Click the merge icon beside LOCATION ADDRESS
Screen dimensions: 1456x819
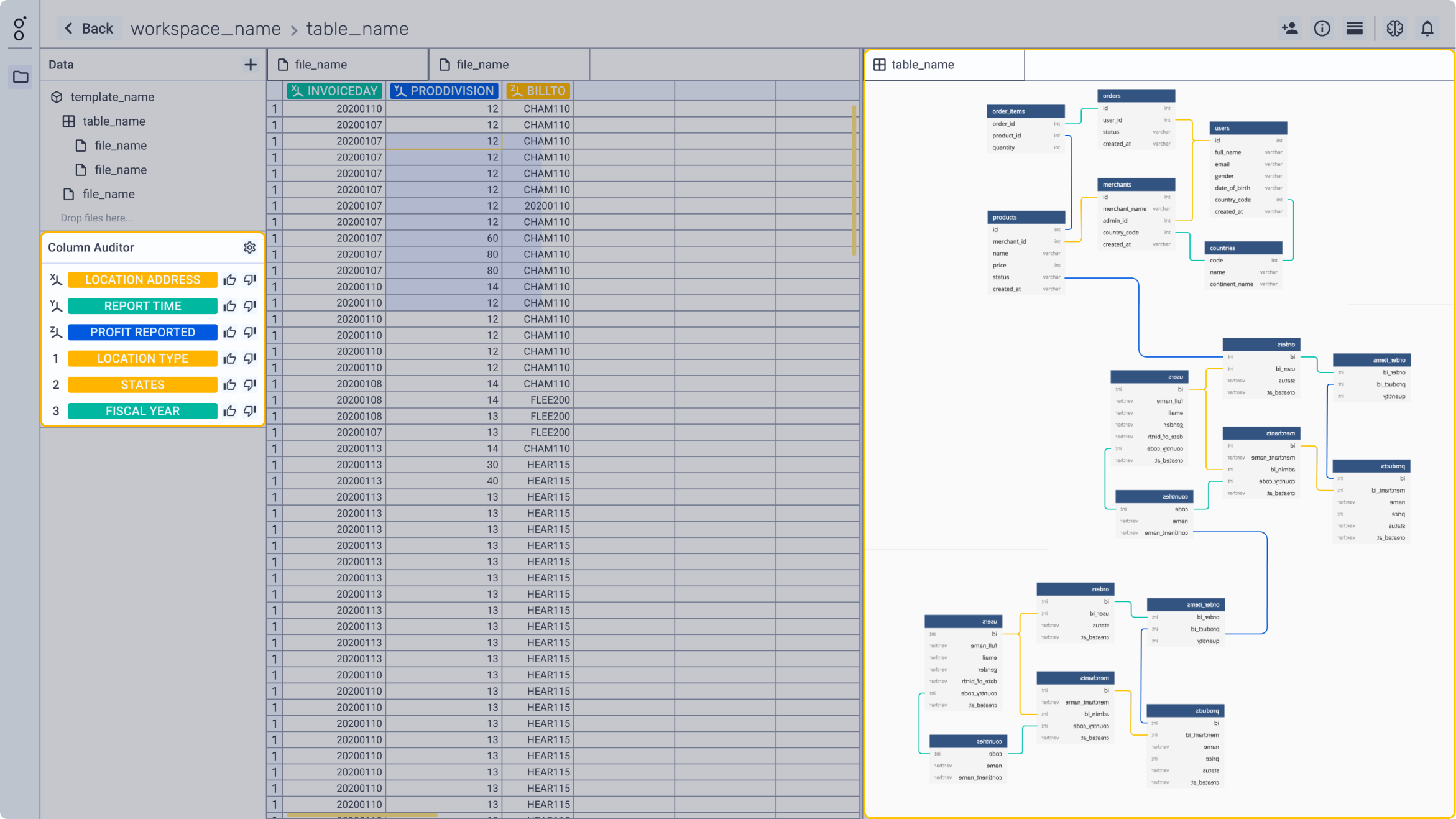(x=56, y=280)
